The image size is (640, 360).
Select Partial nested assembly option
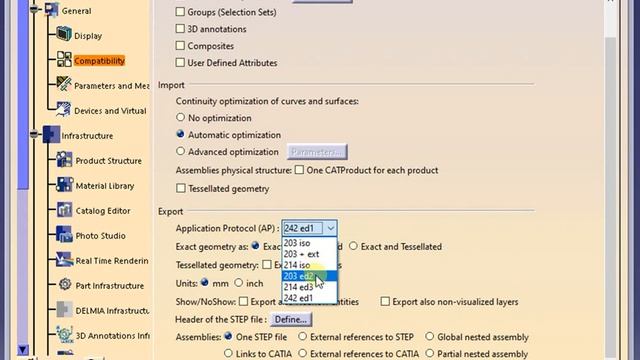429,353
